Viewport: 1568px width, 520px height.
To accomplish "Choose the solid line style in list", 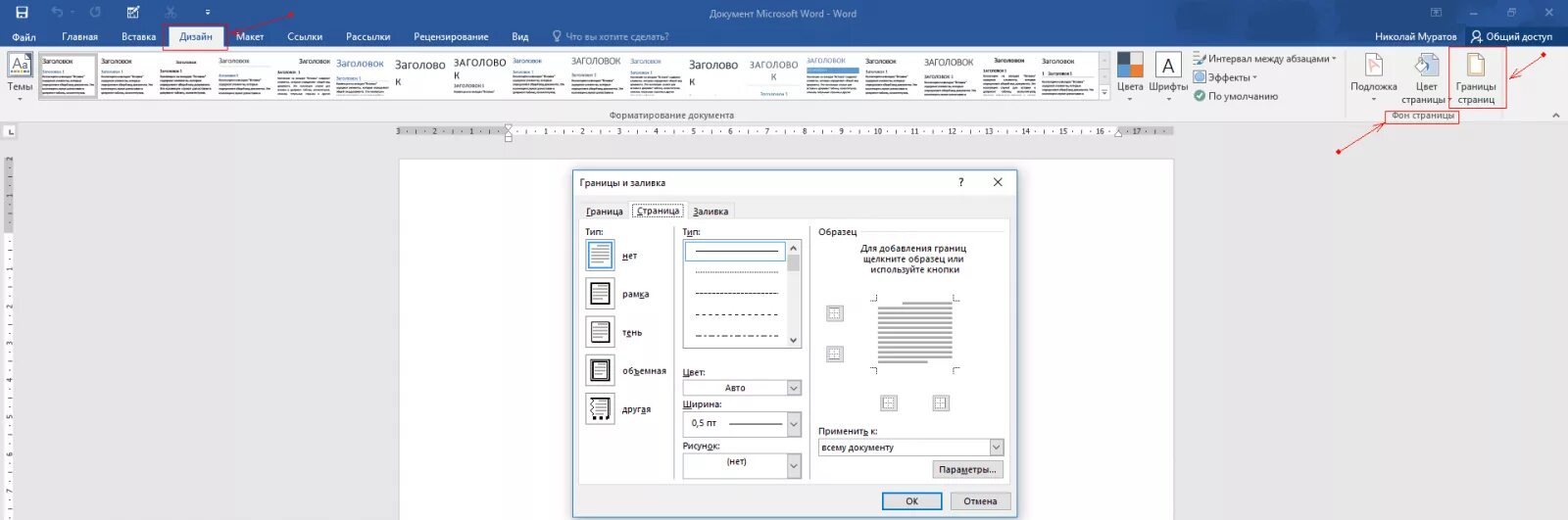I will (x=736, y=251).
